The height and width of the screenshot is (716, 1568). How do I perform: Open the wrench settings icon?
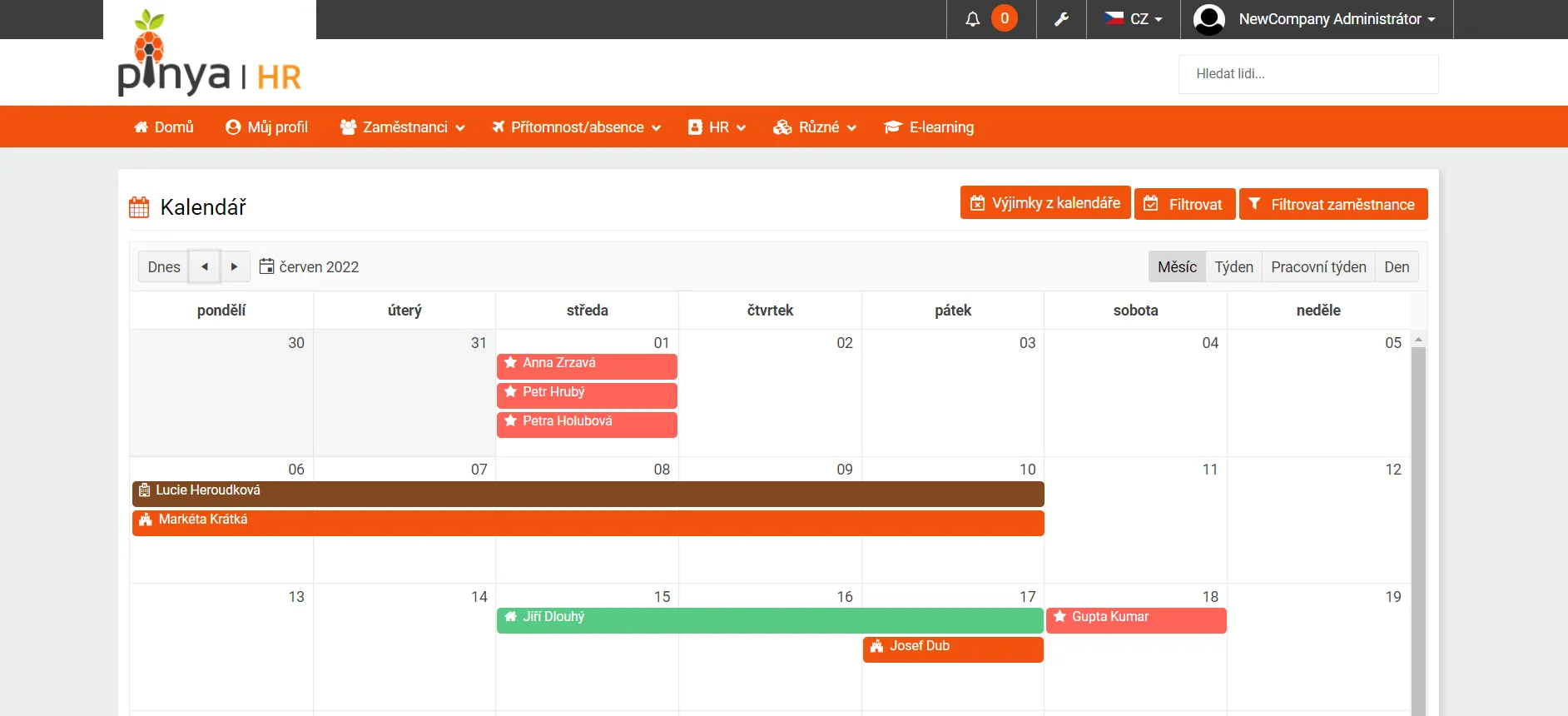click(x=1061, y=19)
